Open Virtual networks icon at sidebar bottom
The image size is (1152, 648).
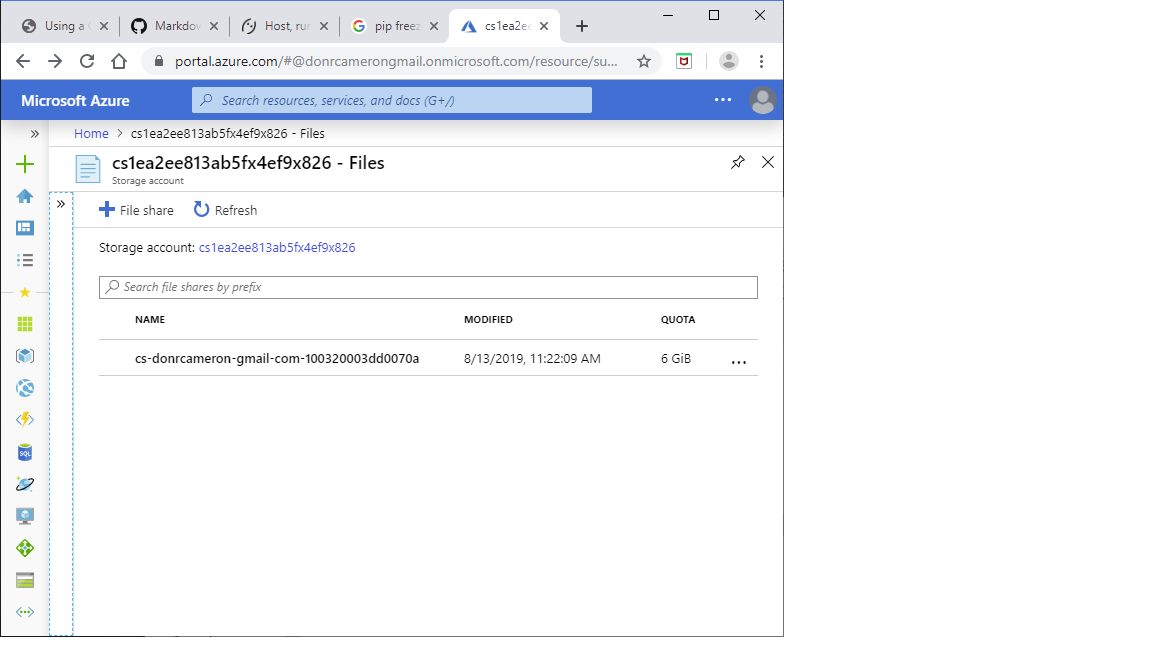(25, 612)
